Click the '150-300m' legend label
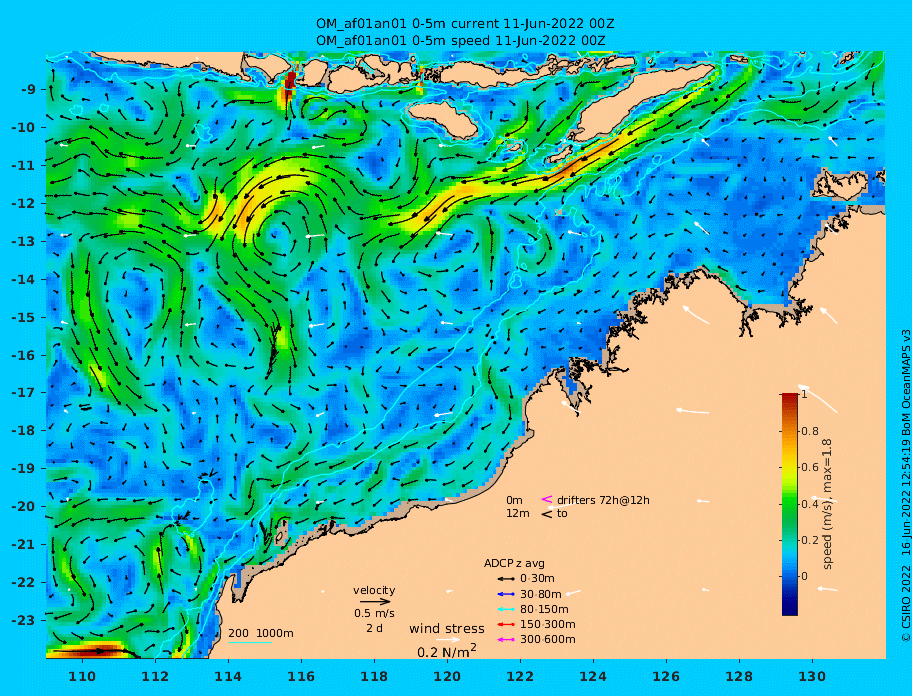Screen dimensions: 912x696 [x=547, y=624]
